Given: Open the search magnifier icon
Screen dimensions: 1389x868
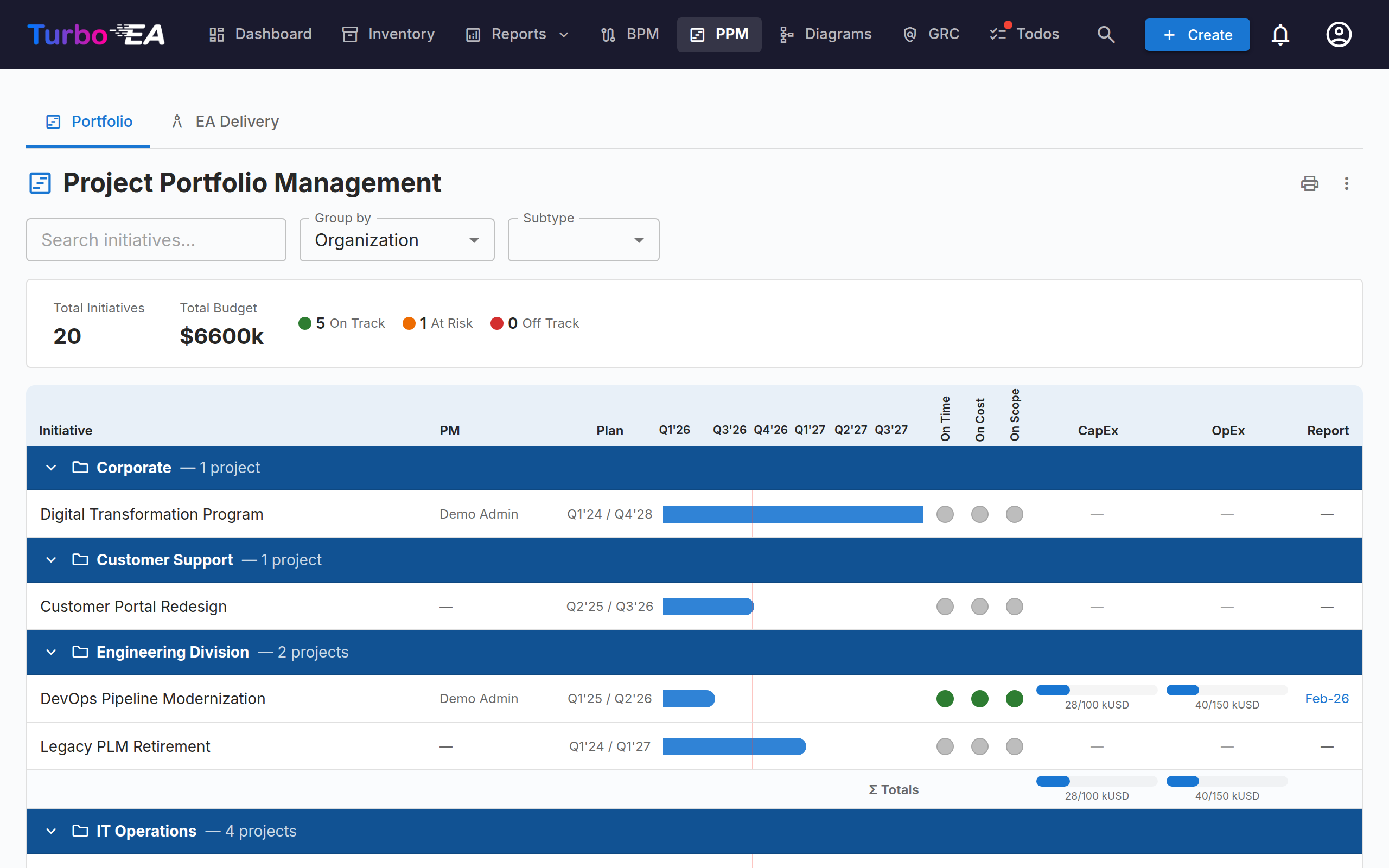Looking at the screenshot, I should pos(1105,34).
